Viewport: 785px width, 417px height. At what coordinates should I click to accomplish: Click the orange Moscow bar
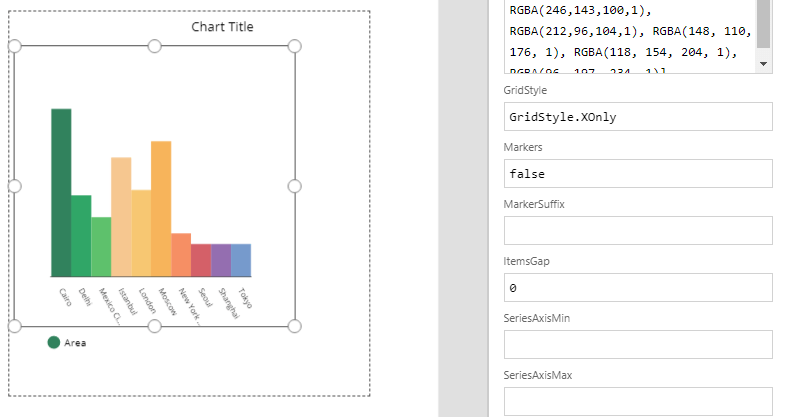[161, 209]
